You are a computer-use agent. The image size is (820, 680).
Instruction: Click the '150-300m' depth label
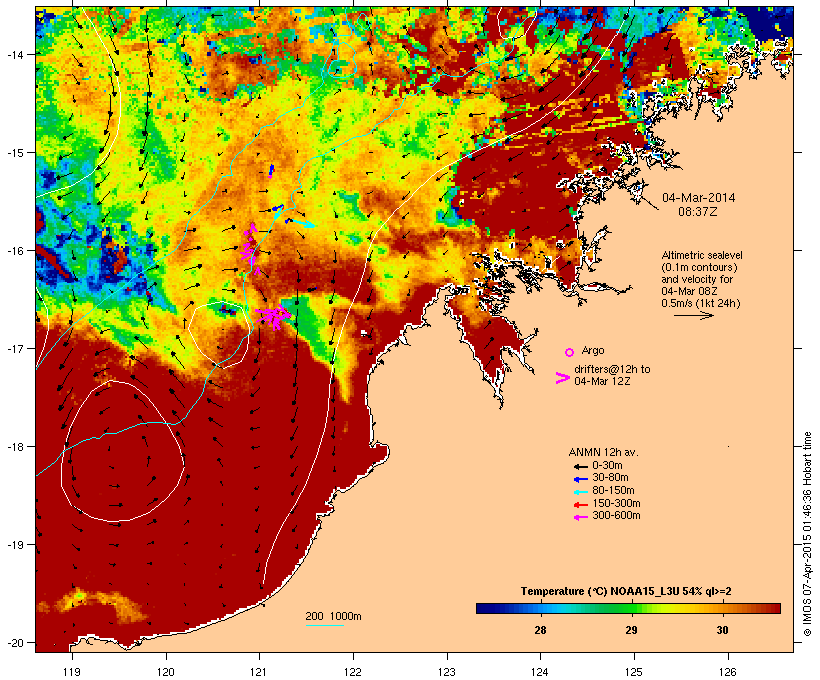tap(616, 503)
